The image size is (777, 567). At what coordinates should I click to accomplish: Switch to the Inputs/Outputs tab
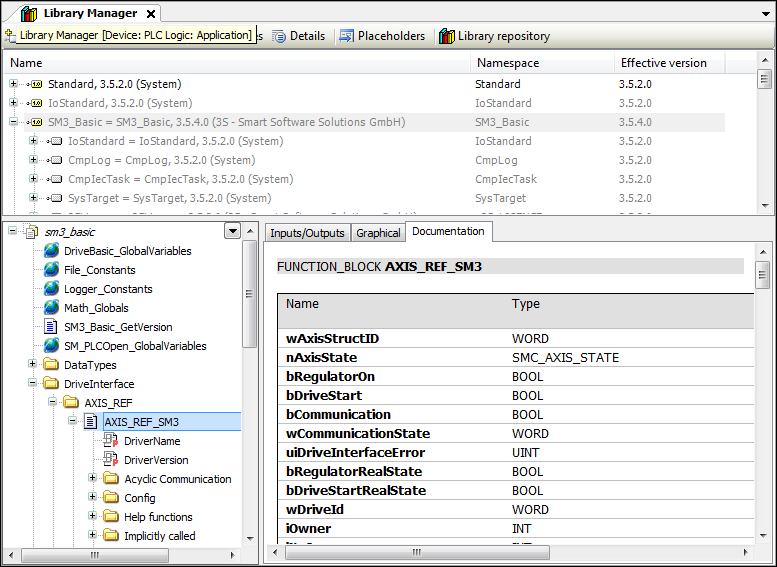307,233
